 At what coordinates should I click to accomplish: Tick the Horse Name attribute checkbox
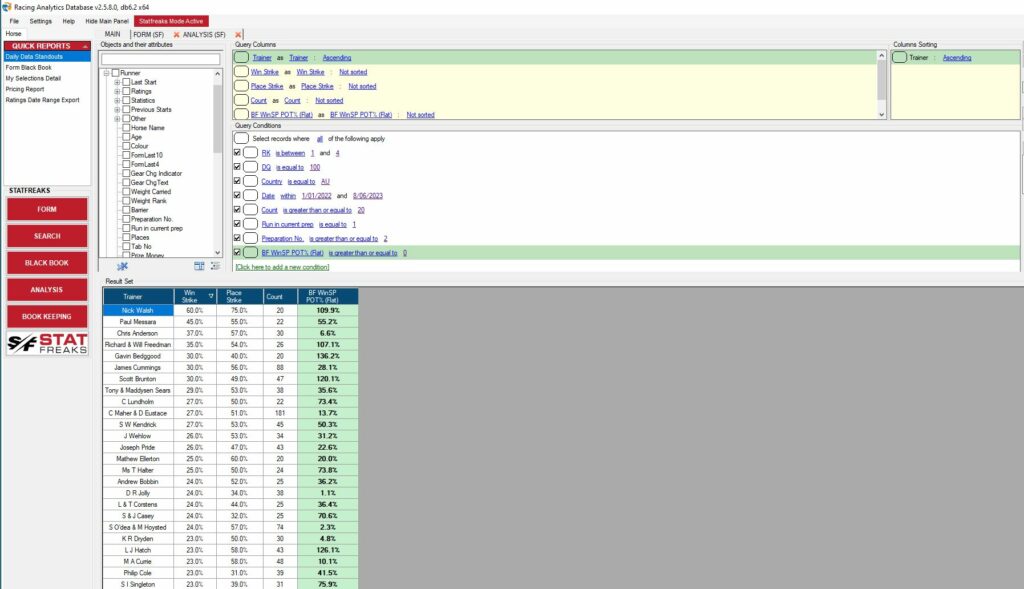click(x=126, y=128)
